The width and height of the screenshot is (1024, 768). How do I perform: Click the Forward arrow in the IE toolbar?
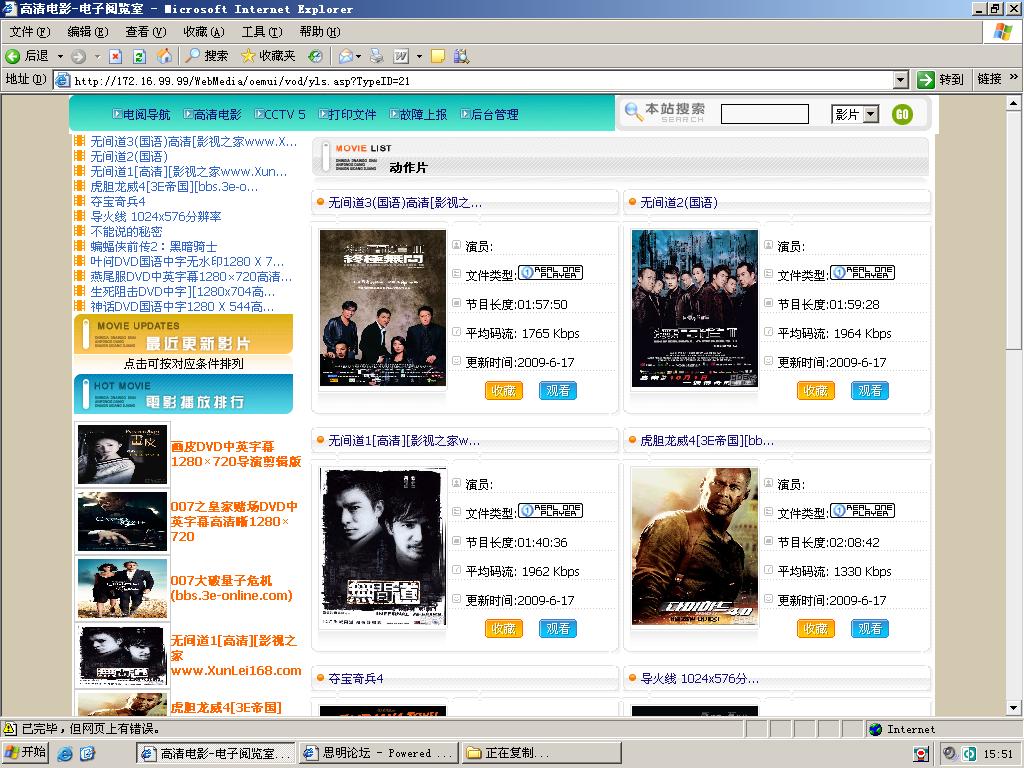[78, 56]
